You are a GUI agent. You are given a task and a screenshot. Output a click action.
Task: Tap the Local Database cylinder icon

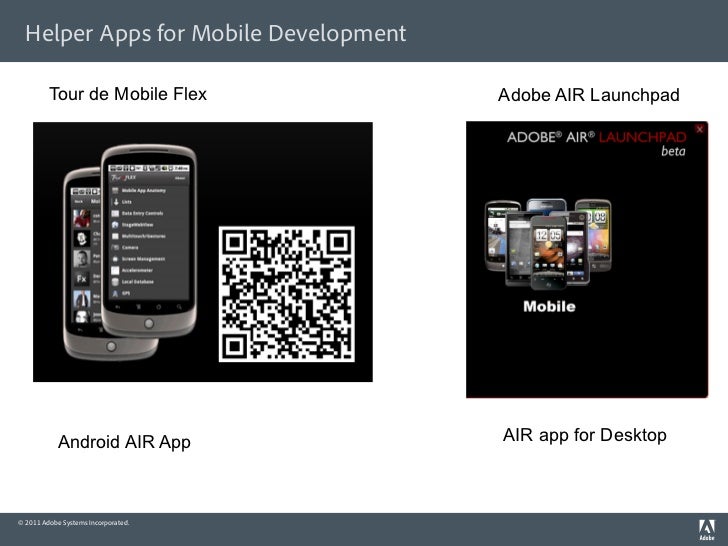(115, 282)
